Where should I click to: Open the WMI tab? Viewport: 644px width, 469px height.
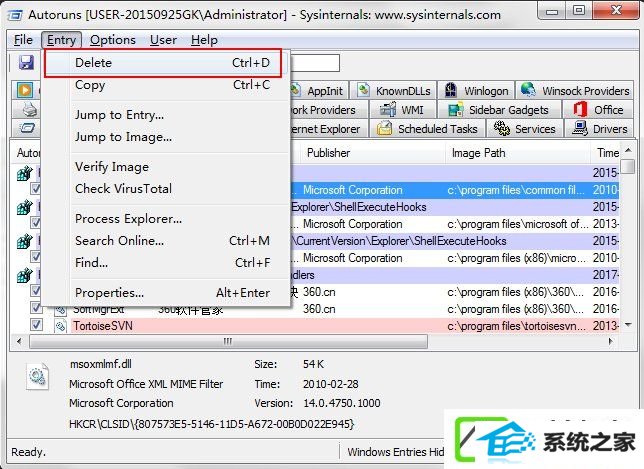[x=402, y=110]
